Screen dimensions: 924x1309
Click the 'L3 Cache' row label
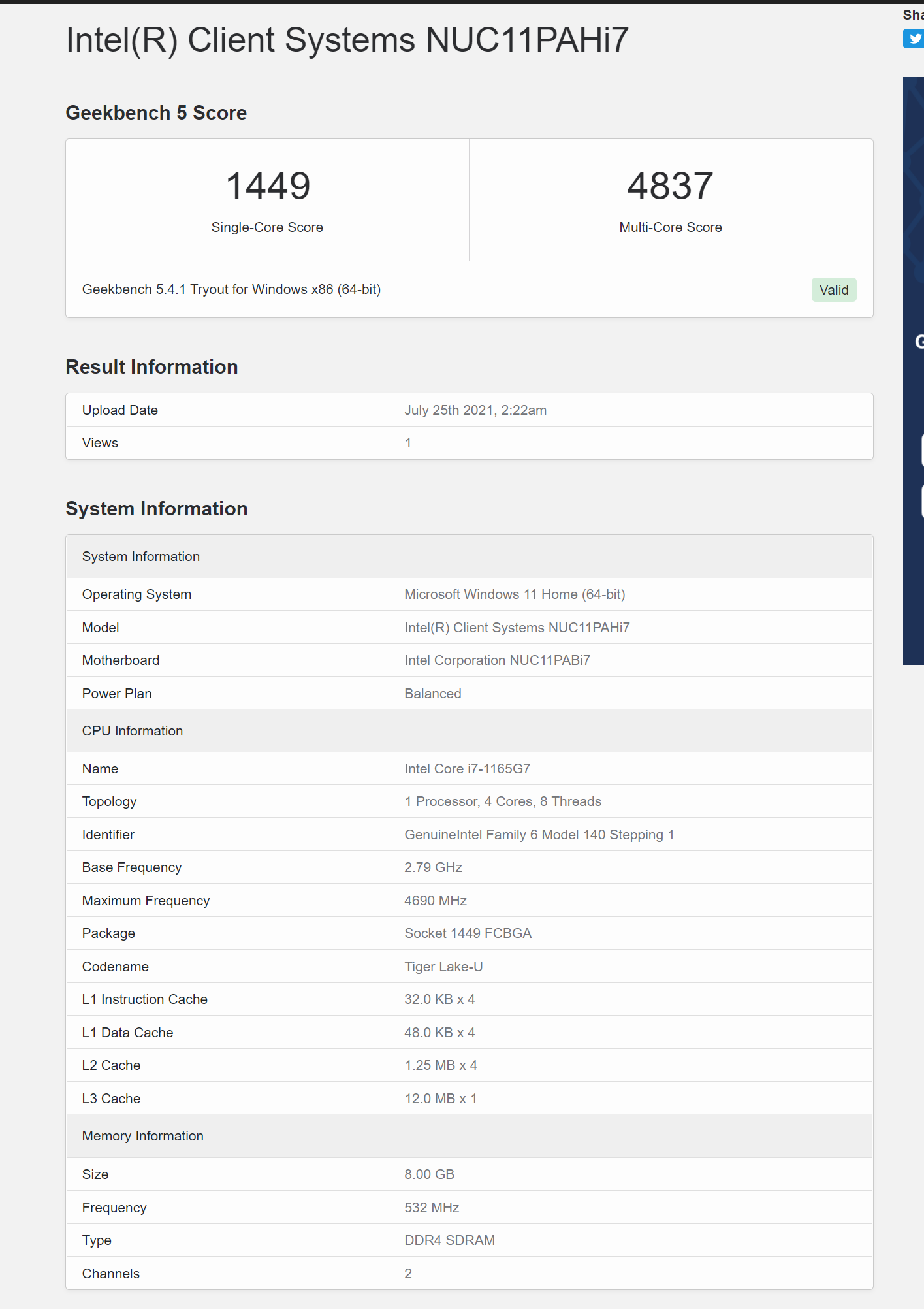point(112,1099)
